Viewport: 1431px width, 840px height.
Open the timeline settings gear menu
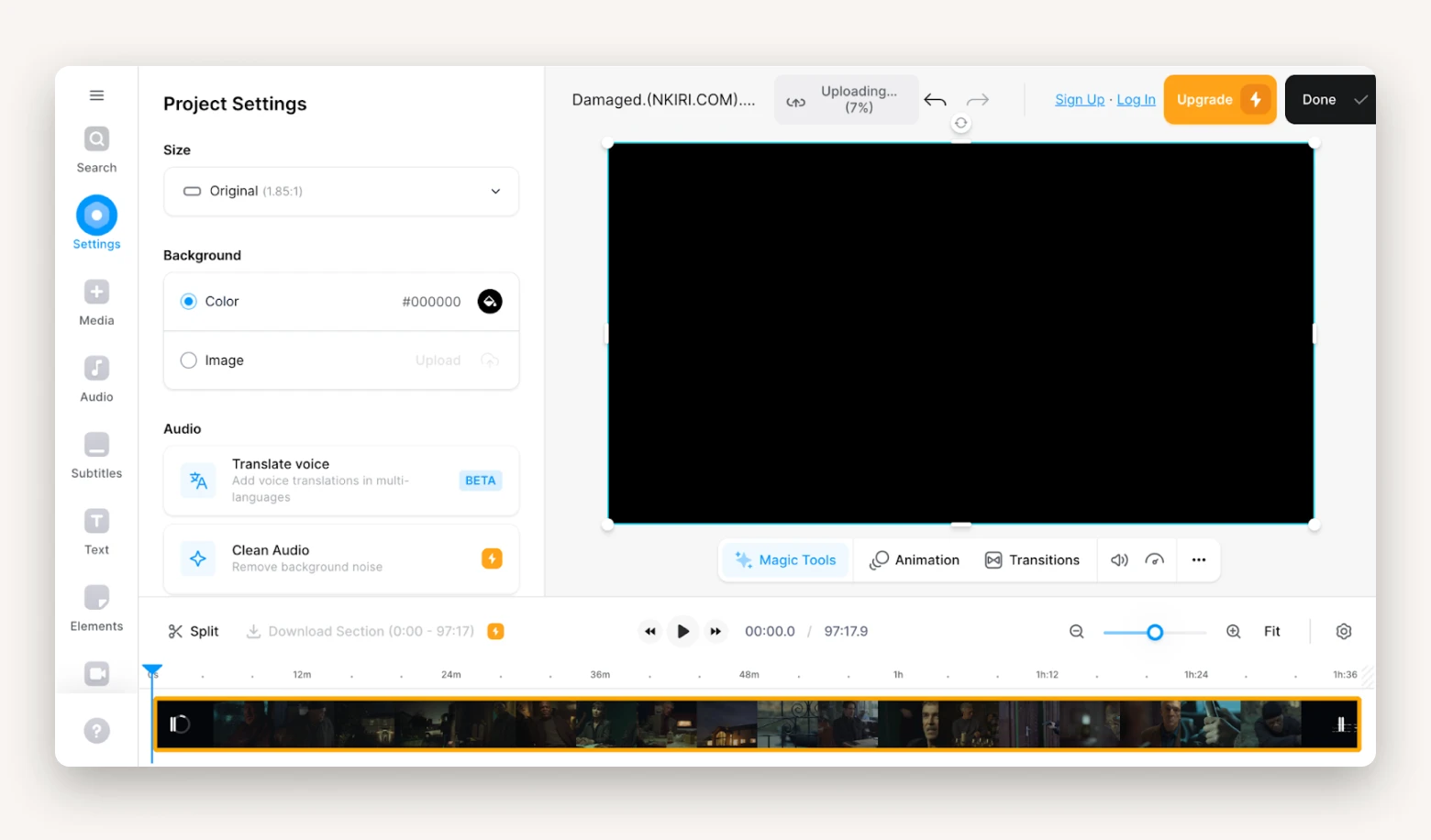pyautogui.click(x=1344, y=631)
